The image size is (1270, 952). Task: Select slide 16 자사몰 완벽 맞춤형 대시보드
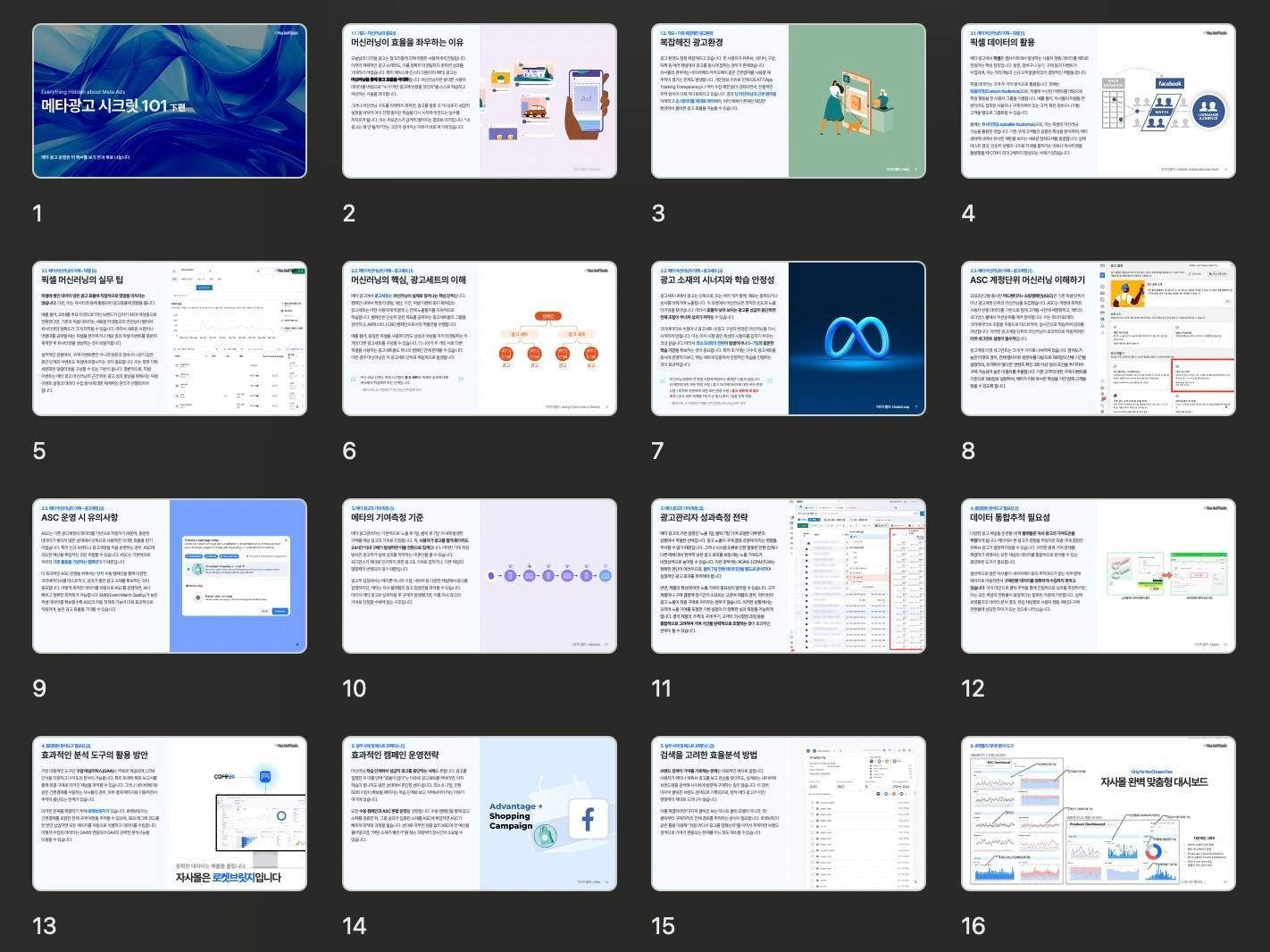tap(1099, 814)
